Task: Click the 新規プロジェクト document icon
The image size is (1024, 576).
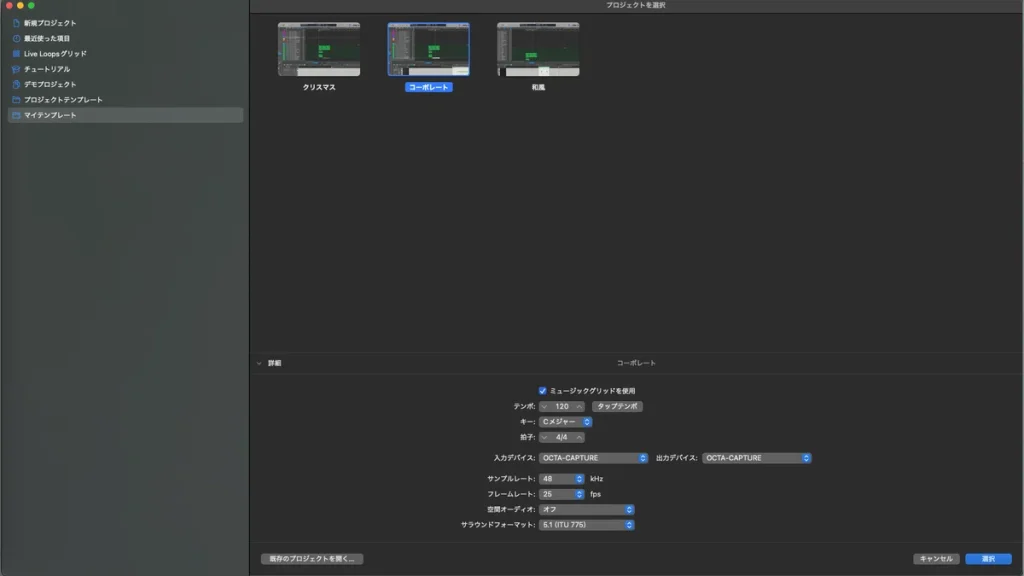Action: pos(16,23)
